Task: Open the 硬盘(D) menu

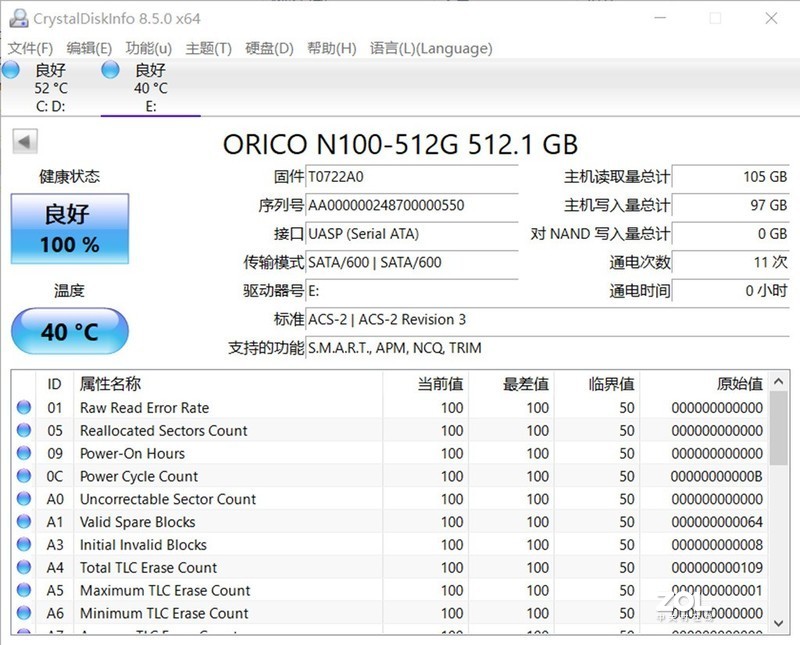Action: click(266, 47)
